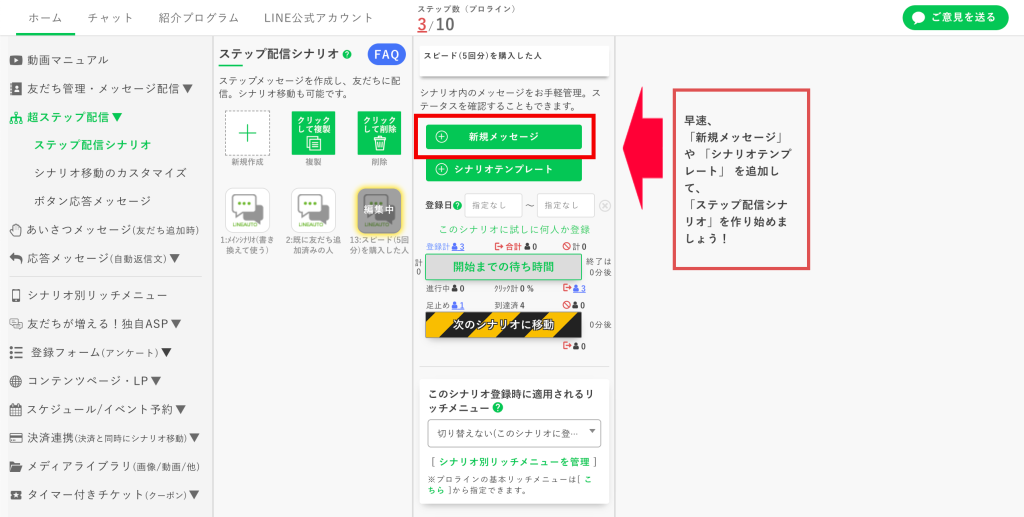Expand 友だちが増える!独自ASP menu
Image resolution: width=1024 pixels, height=517 pixels.
[95, 324]
